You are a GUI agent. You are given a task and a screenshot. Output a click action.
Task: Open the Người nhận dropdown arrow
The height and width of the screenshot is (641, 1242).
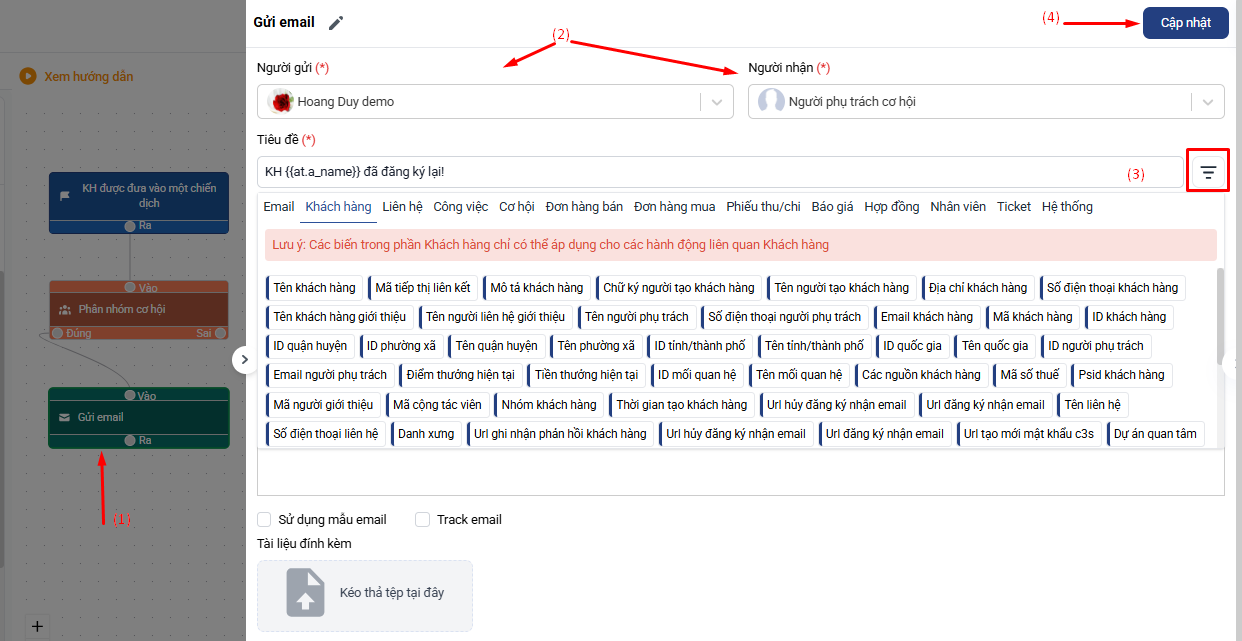point(1208,102)
